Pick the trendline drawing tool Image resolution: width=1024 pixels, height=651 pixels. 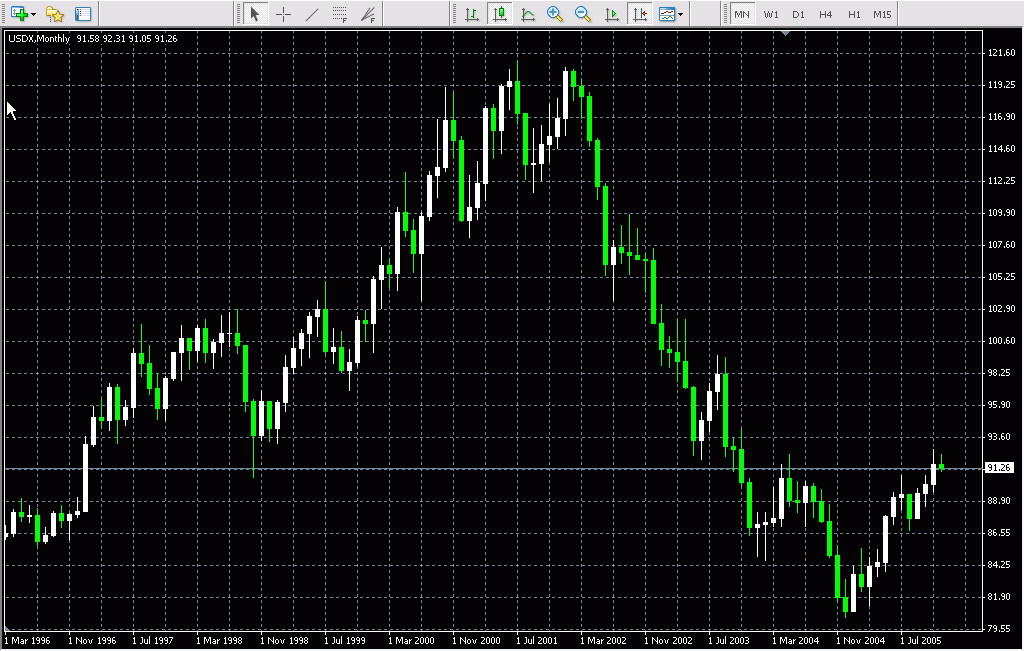click(x=312, y=14)
